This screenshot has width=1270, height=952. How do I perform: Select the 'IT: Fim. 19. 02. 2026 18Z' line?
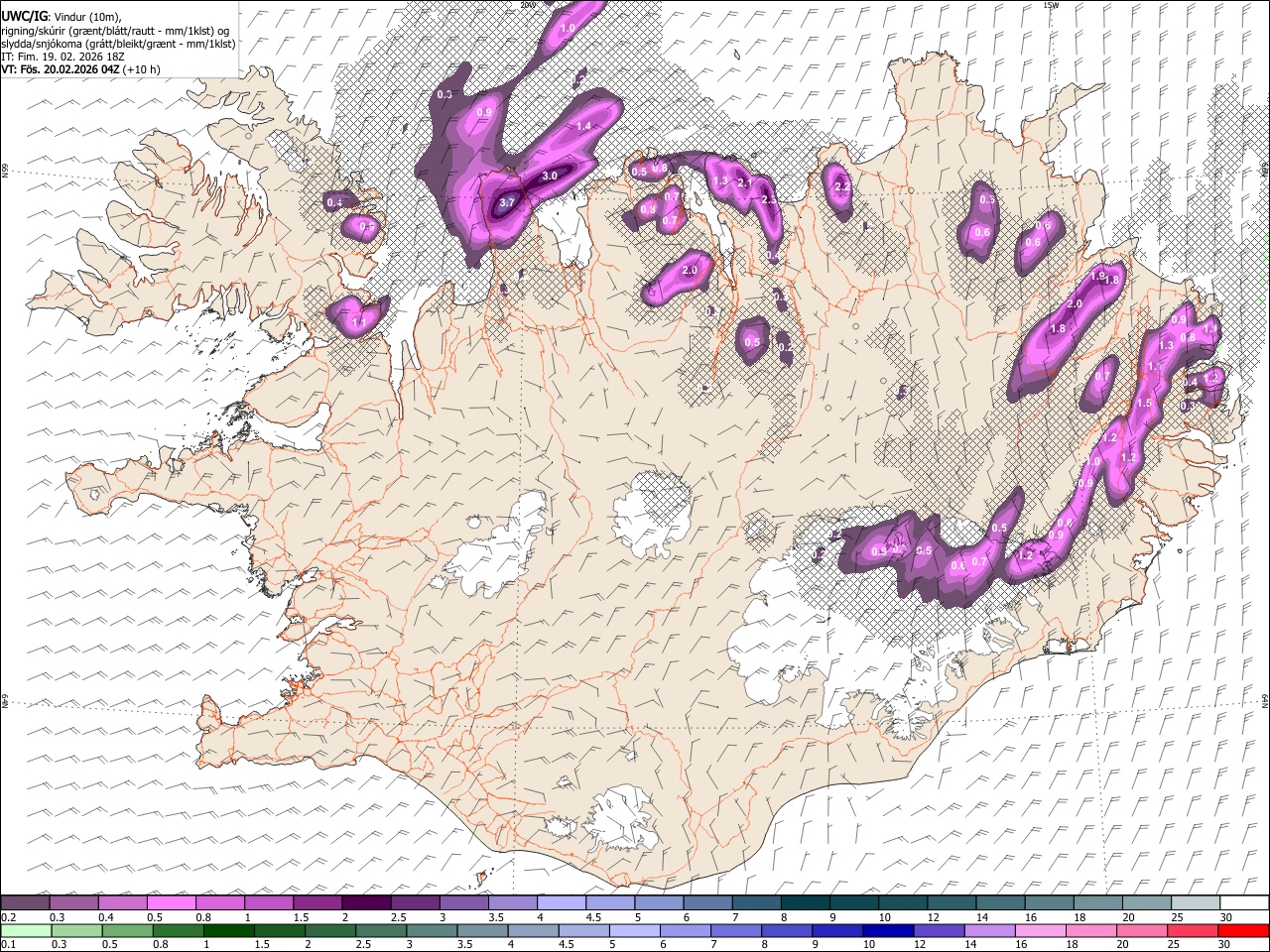[63, 57]
